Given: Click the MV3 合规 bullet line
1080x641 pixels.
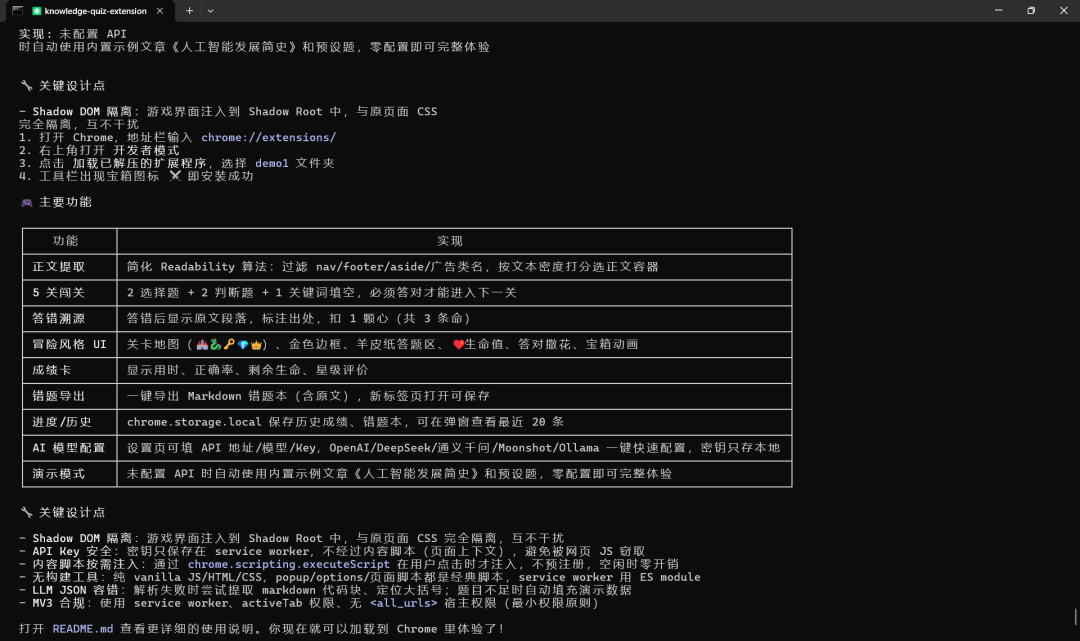Looking at the screenshot, I should [309, 603].
